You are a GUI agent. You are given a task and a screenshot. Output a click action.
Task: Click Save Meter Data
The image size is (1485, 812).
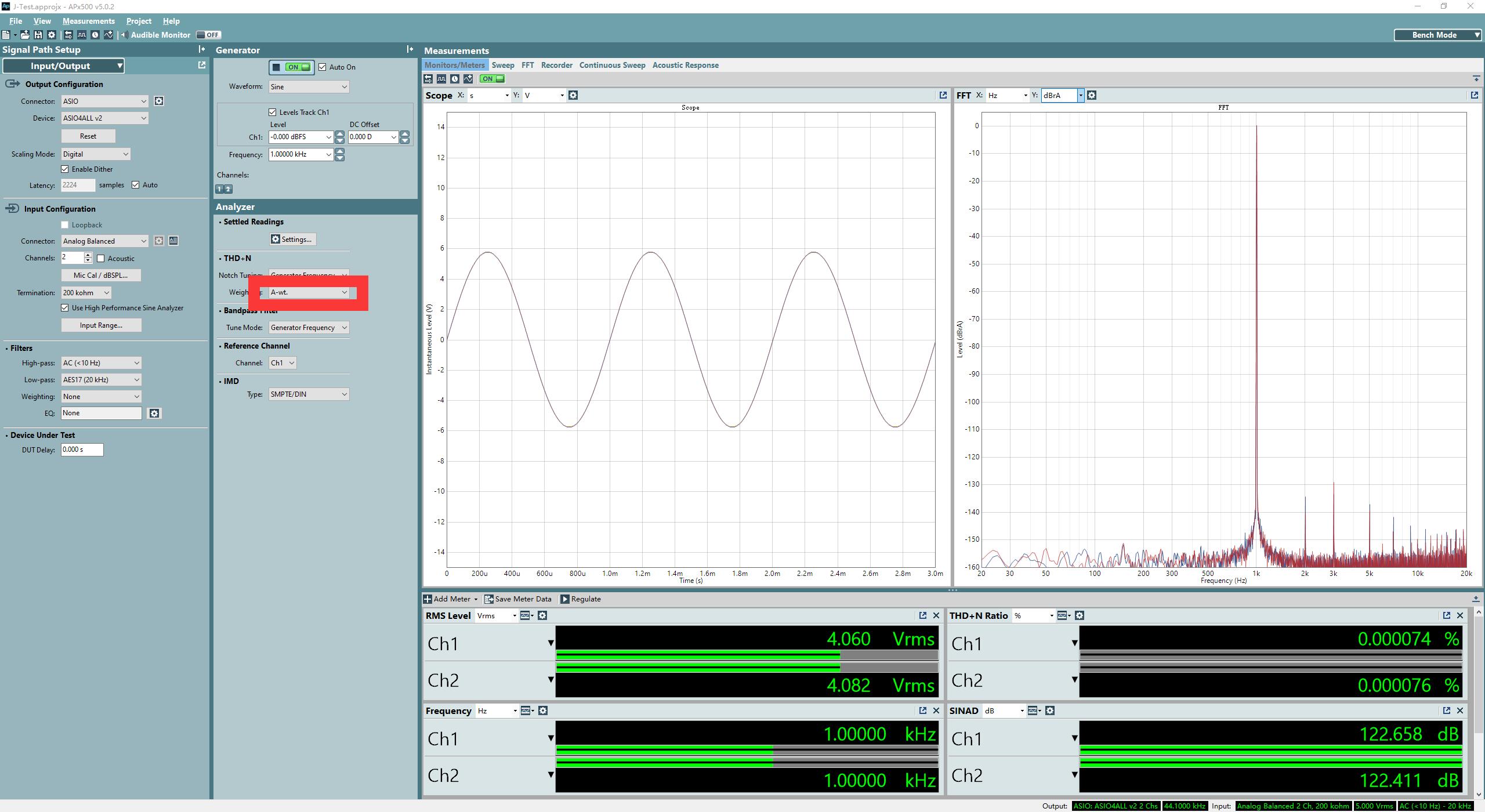point(518,599)
